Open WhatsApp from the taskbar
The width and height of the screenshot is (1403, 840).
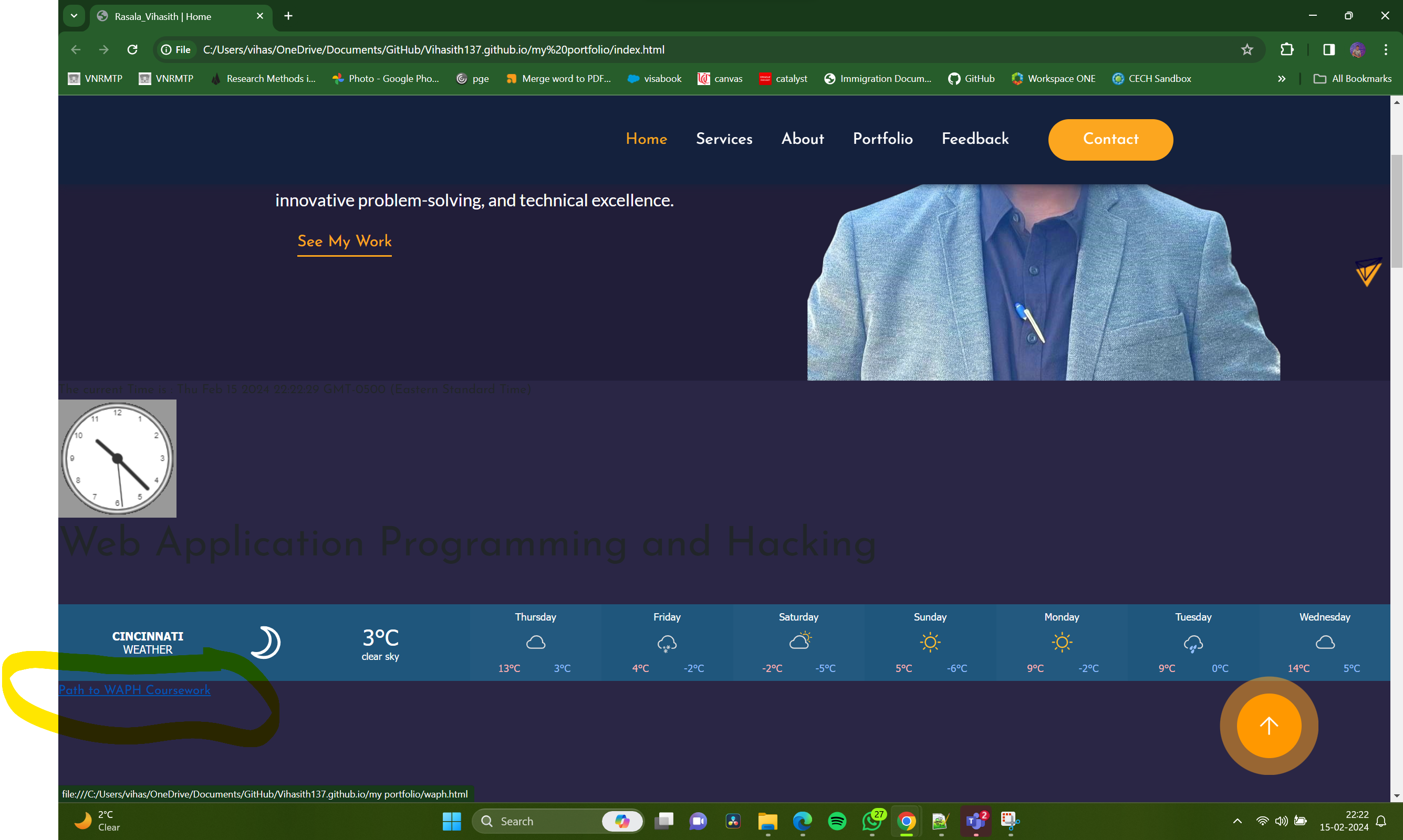[x=872, y=821]
